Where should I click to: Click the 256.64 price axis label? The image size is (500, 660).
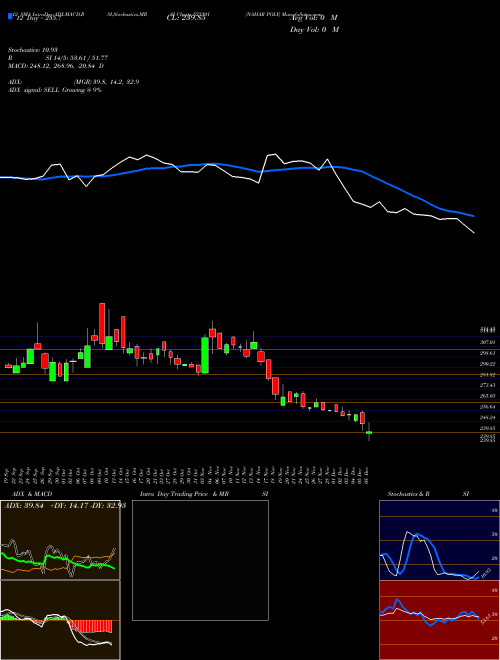coord(488,407)
